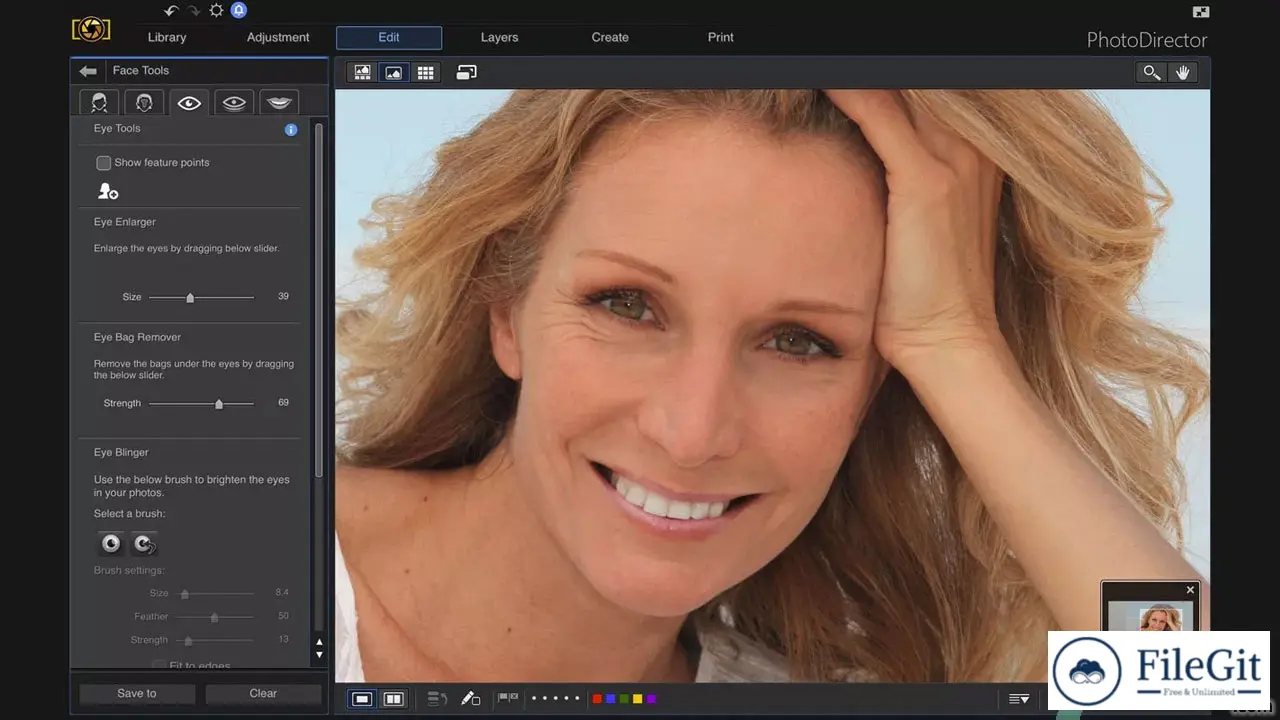Select the zoom magnifier tool
Screen dimensions: 1280x720
coord(1152,72)
